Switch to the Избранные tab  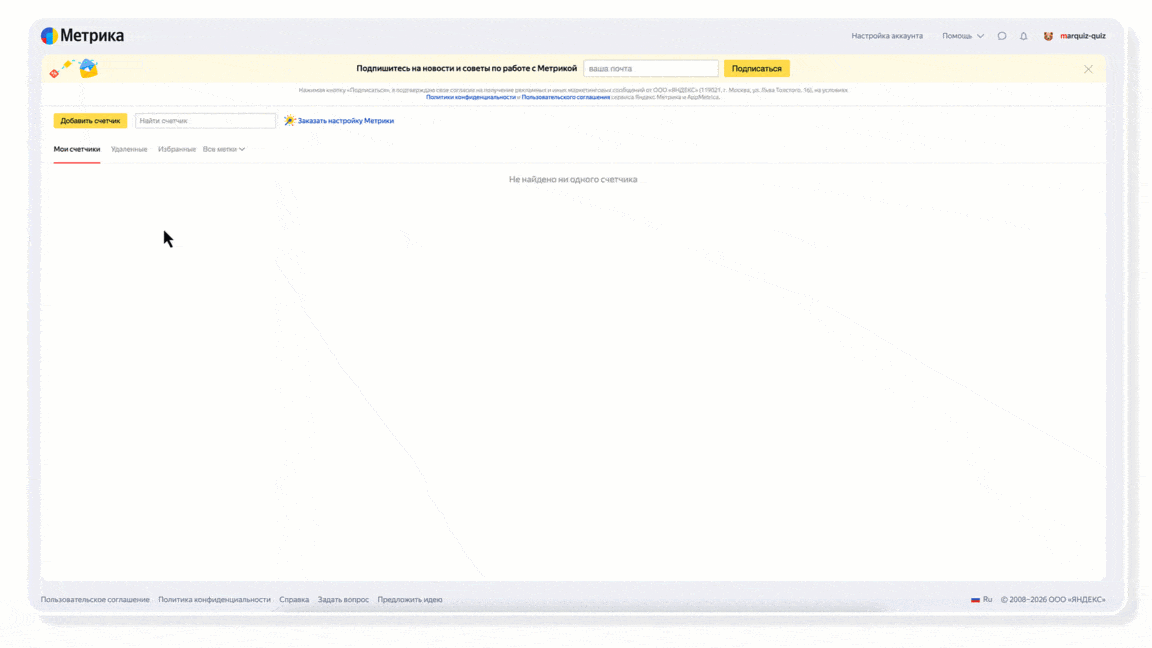tap(176, 149)
